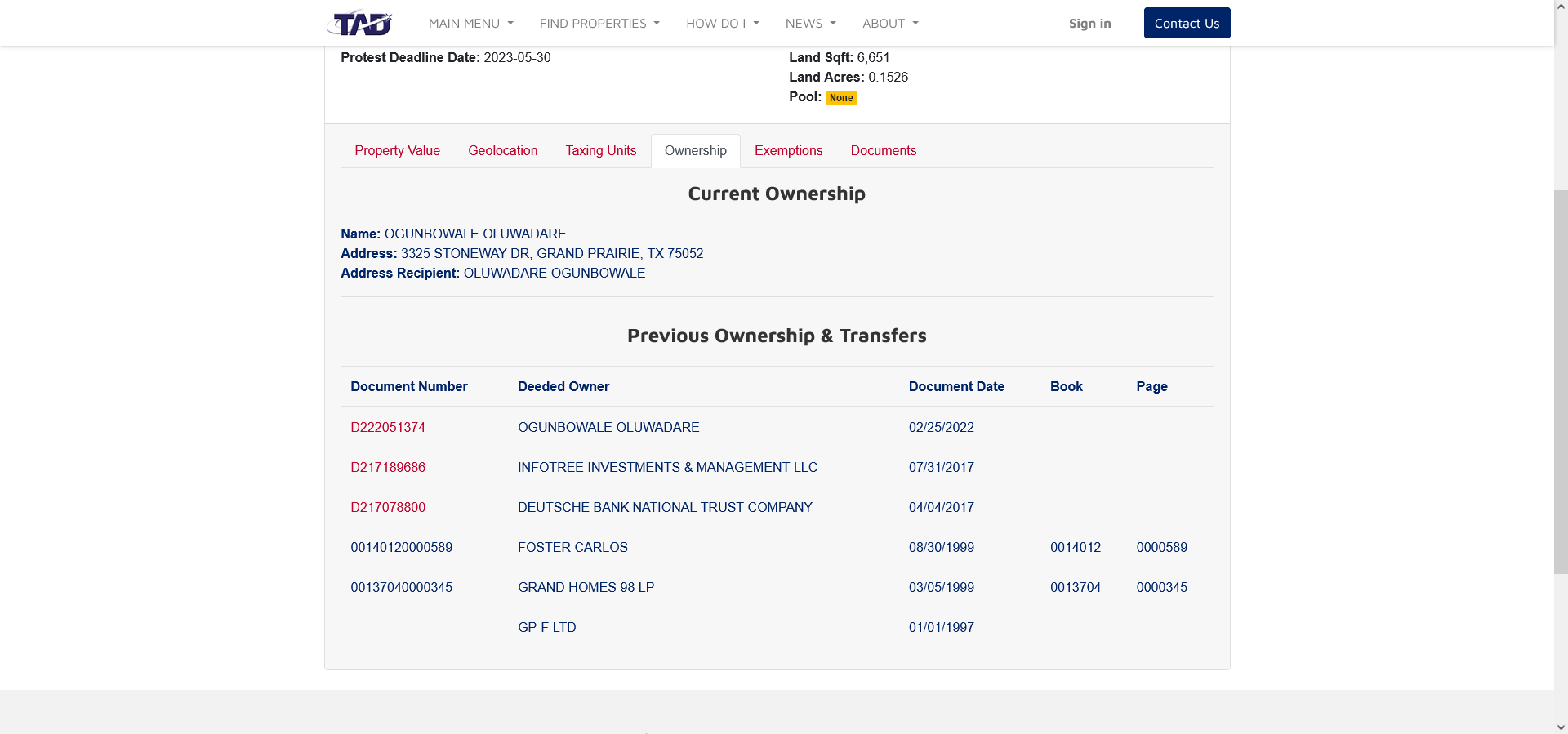Expand the FIND PROPERTIES menu
Viewport: 1568px width, 734px height.
(x=599, y=24)
